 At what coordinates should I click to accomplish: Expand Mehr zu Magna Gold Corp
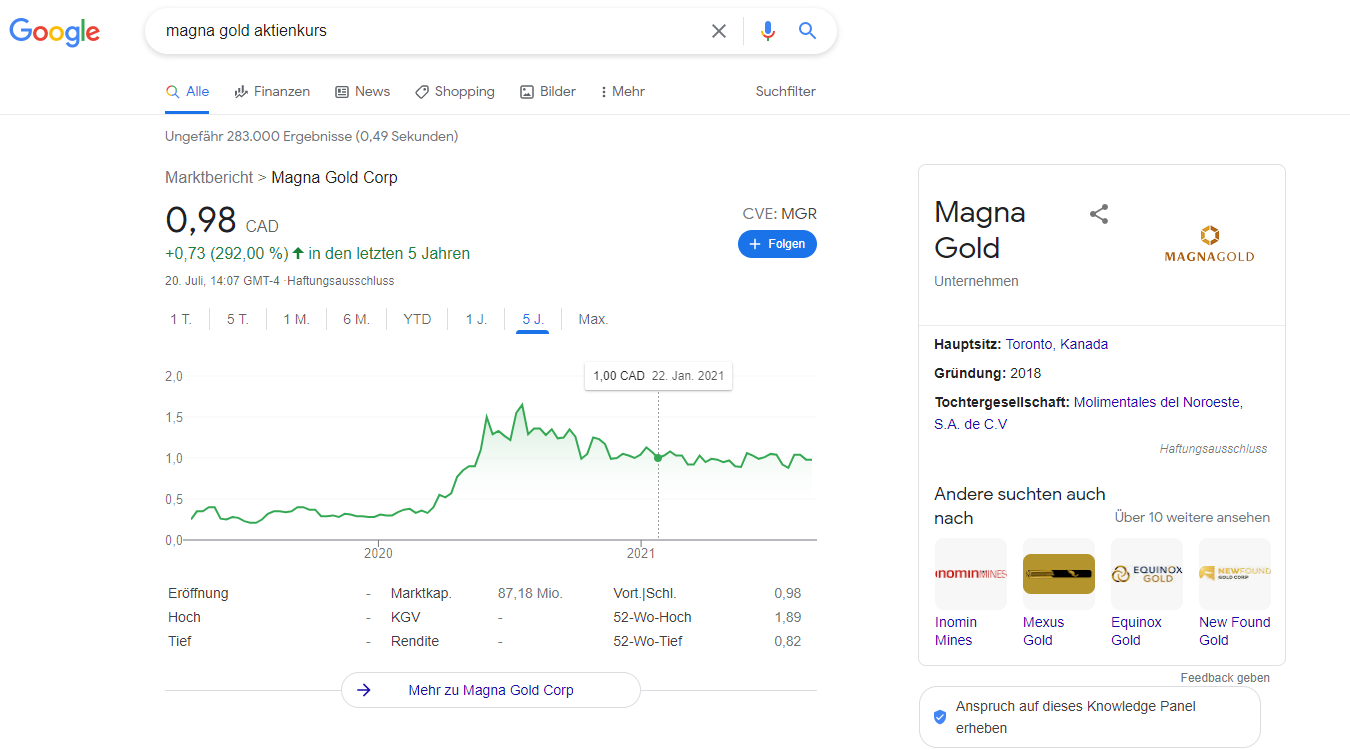point(490,690)
